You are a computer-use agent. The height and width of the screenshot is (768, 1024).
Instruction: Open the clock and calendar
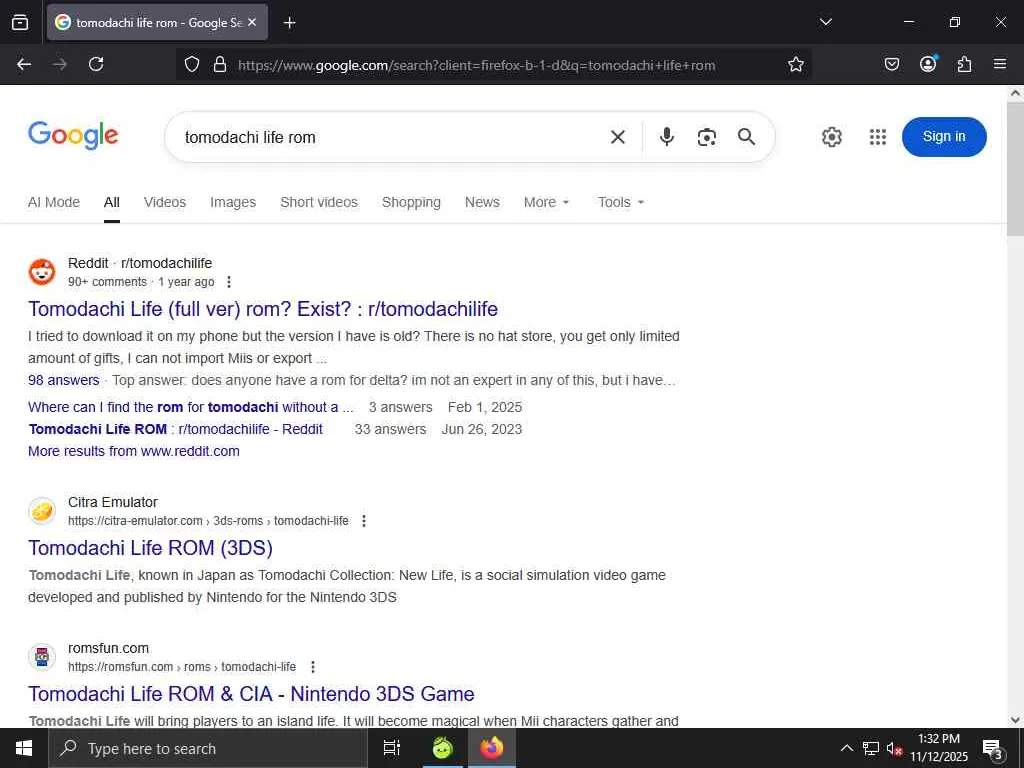(x=938, y=748)
